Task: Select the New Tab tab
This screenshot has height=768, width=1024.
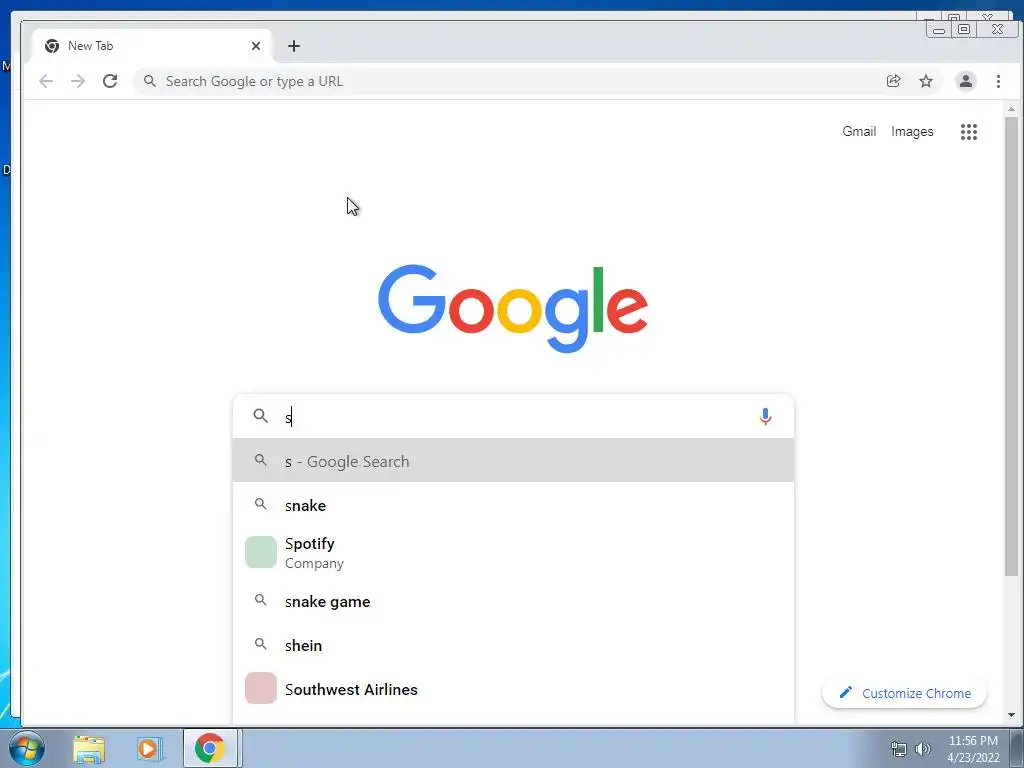Action: click(152, 46)
